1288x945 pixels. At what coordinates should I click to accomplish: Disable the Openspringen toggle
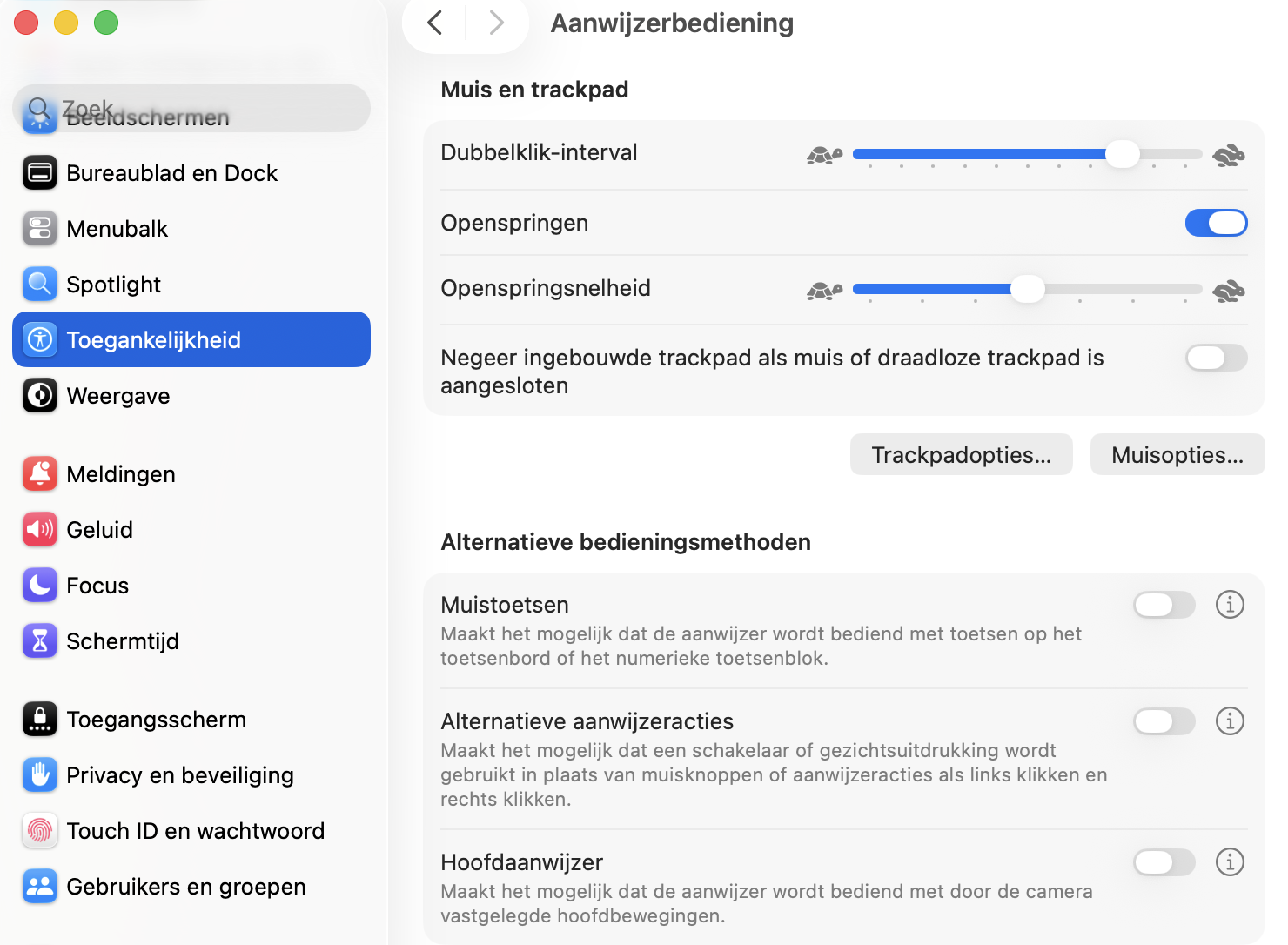click(1216, 223)
